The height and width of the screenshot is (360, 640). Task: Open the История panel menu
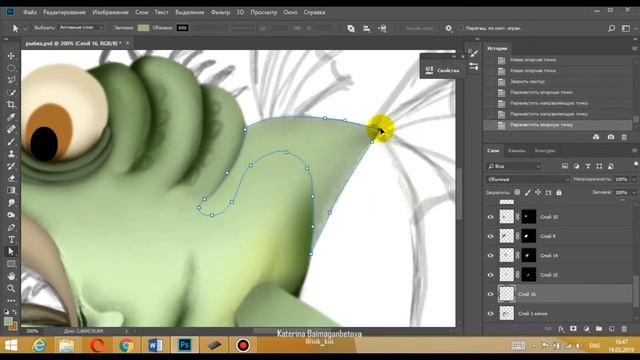tap(635, 48)
